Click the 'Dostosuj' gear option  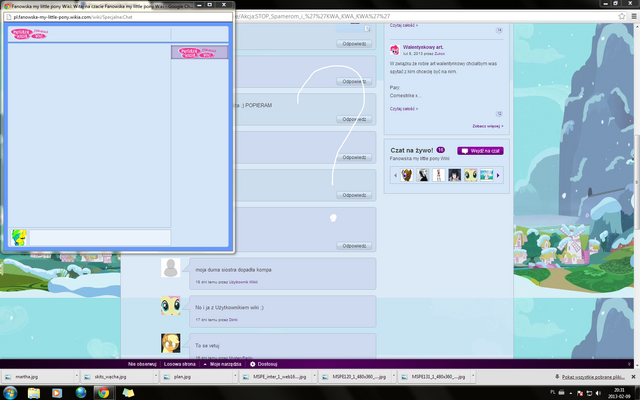(264, 364)
